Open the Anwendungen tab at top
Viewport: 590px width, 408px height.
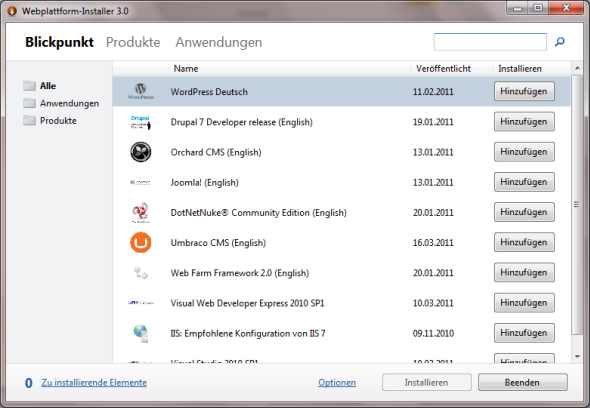pos(219,42)
